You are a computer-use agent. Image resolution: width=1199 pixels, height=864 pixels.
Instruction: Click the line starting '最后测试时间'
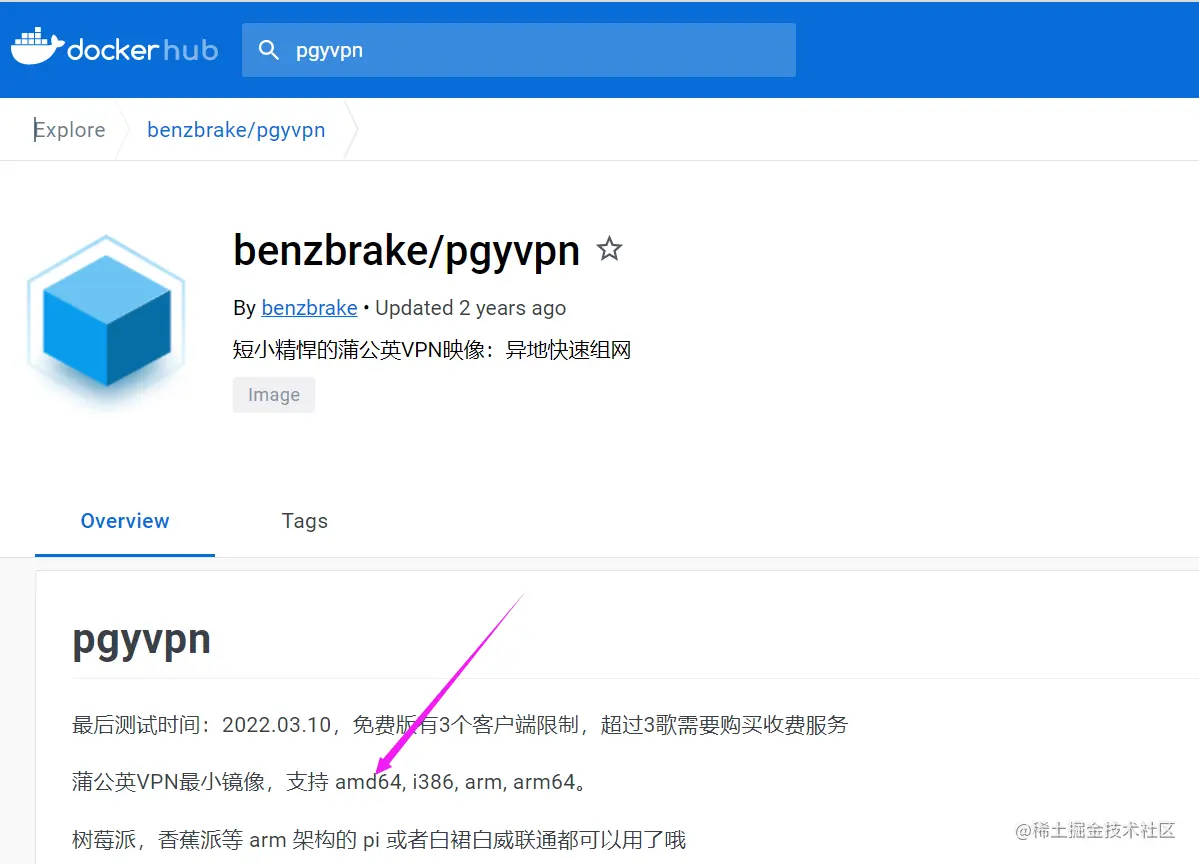460,725
